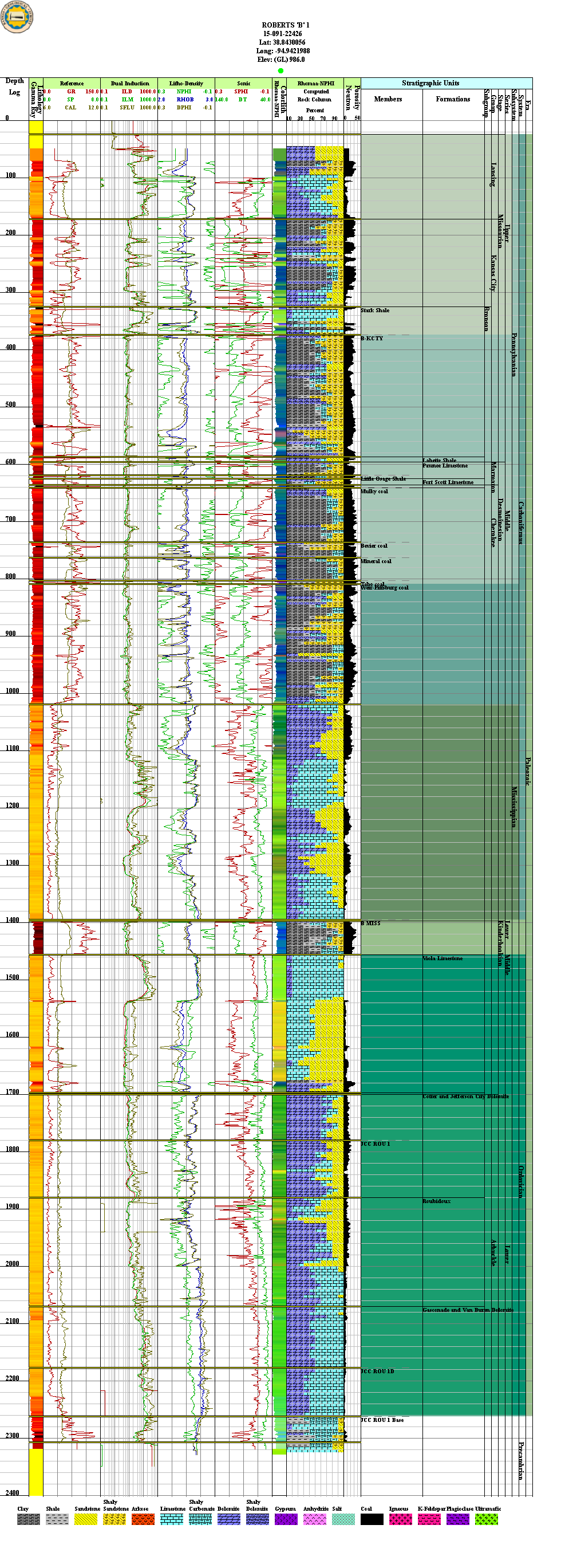Click the well name ROBERTS 'B' 1
Image resolution: width=561 pixels, height=1568 pixels.
click(x=286, y=26)
